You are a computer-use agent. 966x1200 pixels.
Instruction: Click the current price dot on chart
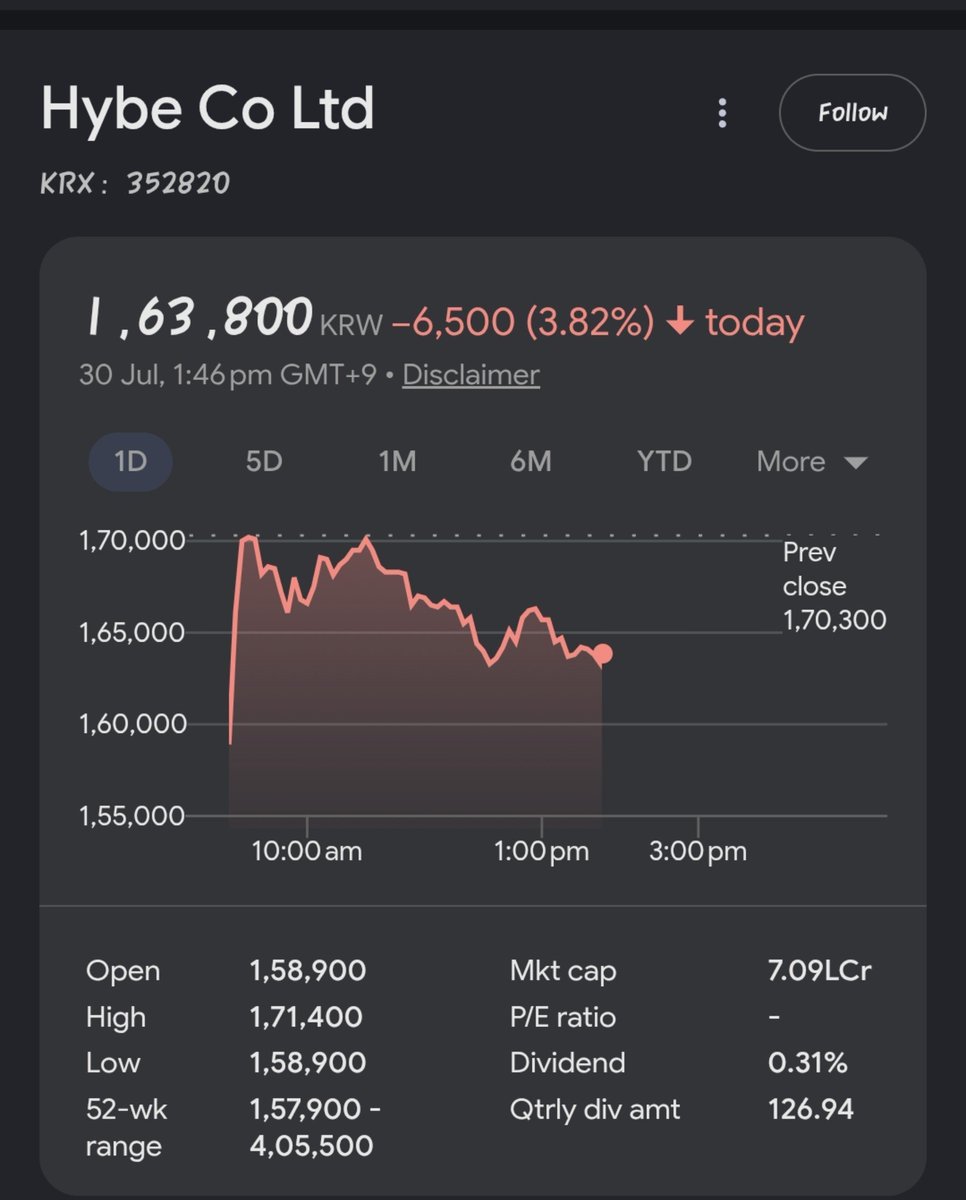(602, 654)
